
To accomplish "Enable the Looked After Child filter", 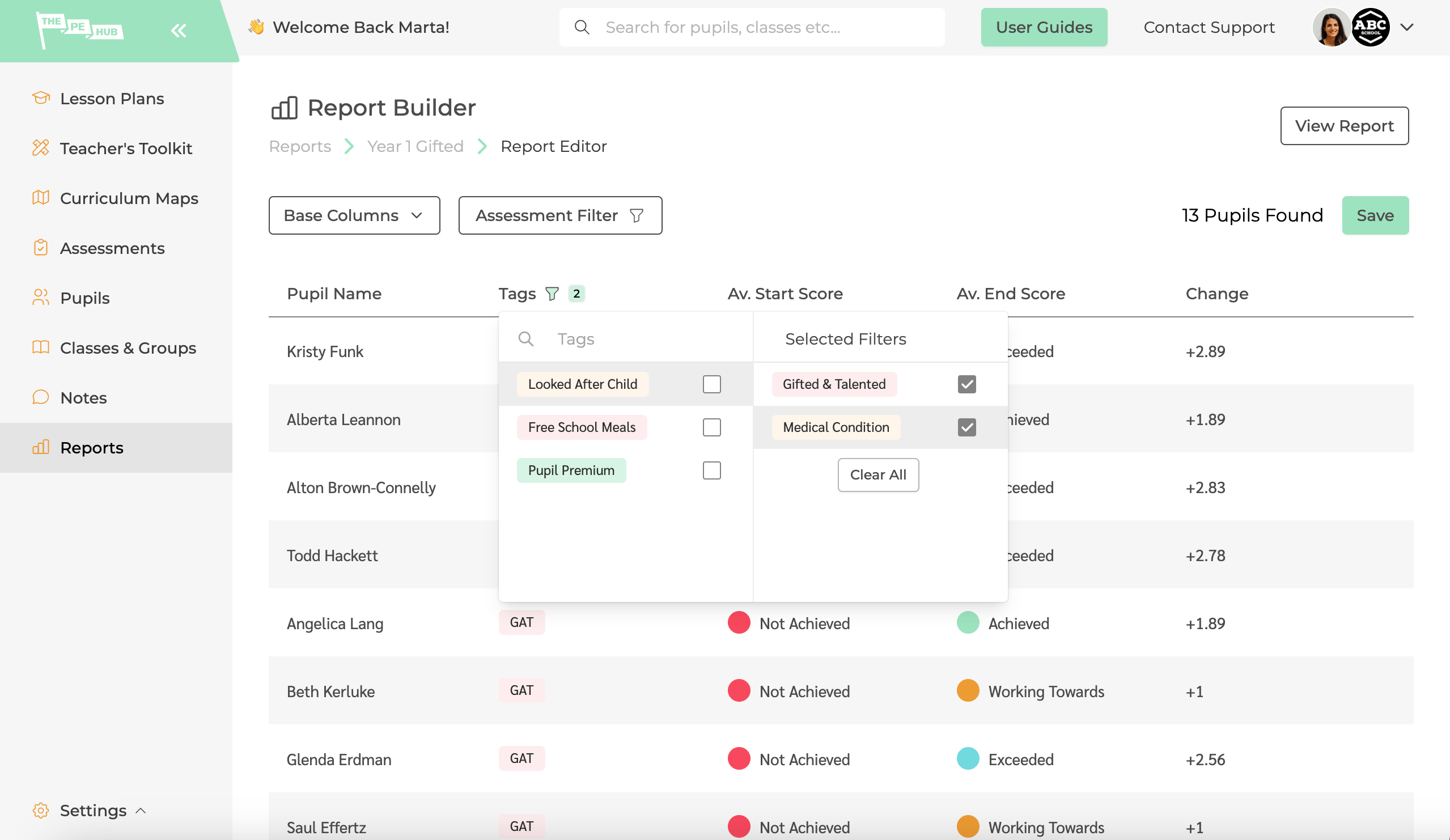I will (x=712, y=384).
